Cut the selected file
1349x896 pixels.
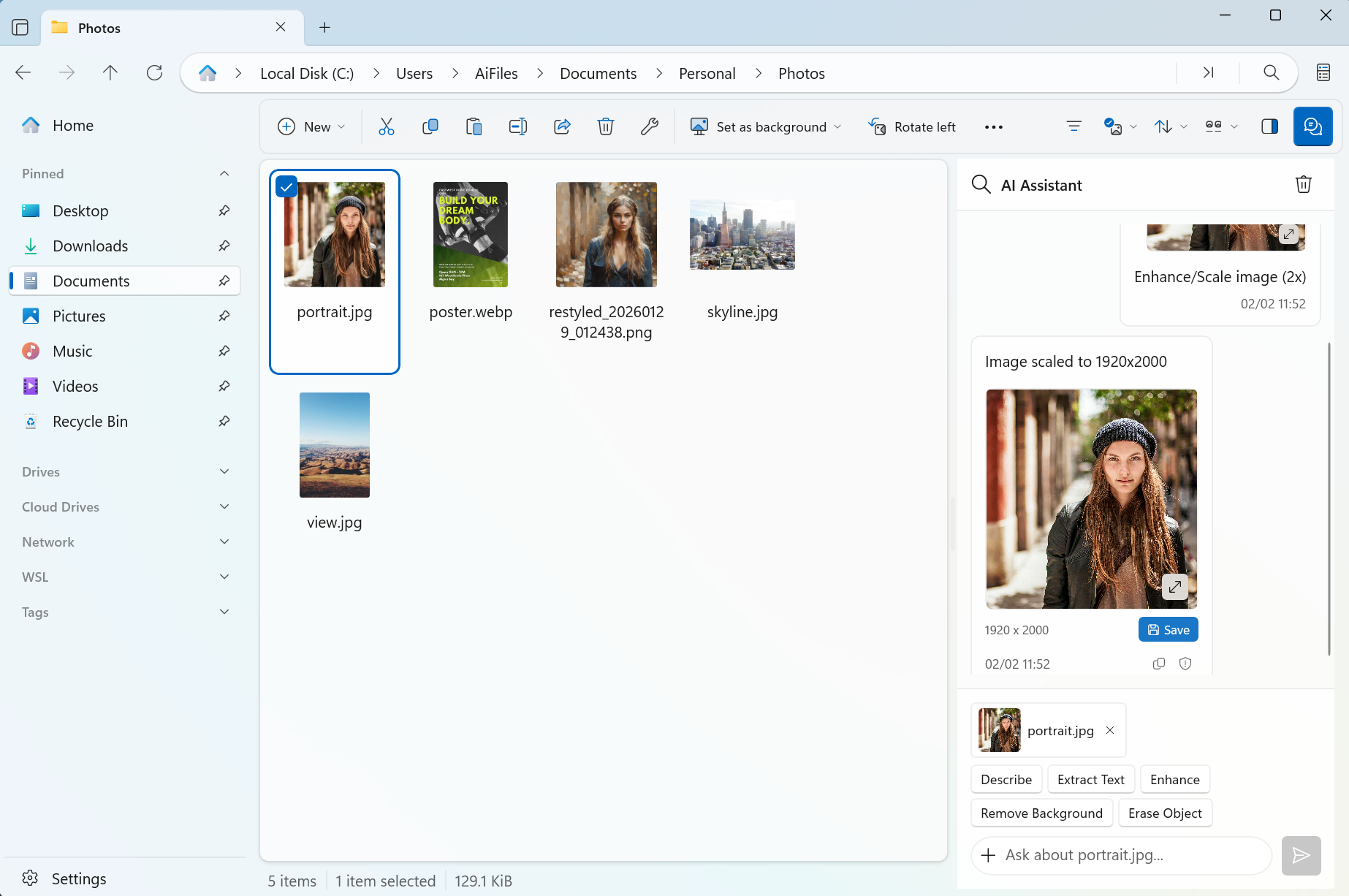386,126
